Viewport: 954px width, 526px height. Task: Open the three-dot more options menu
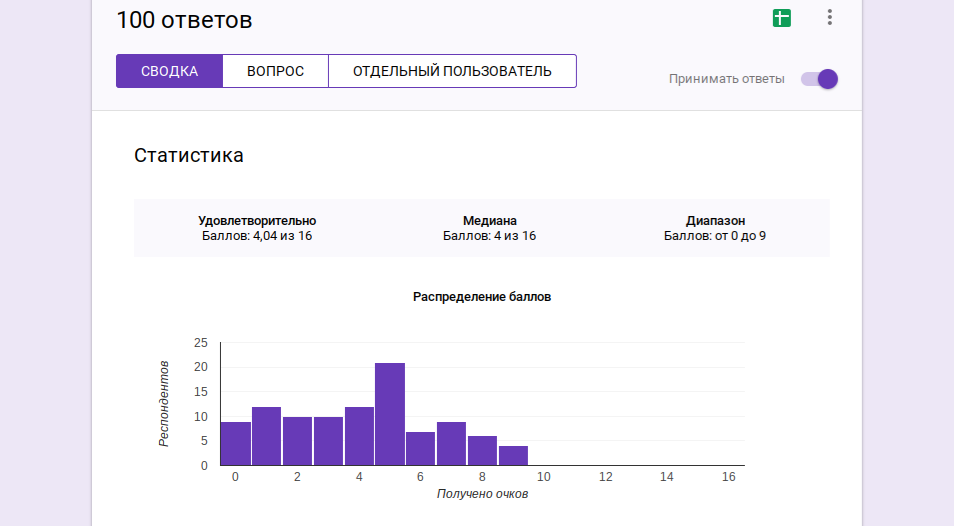(829, 18)
